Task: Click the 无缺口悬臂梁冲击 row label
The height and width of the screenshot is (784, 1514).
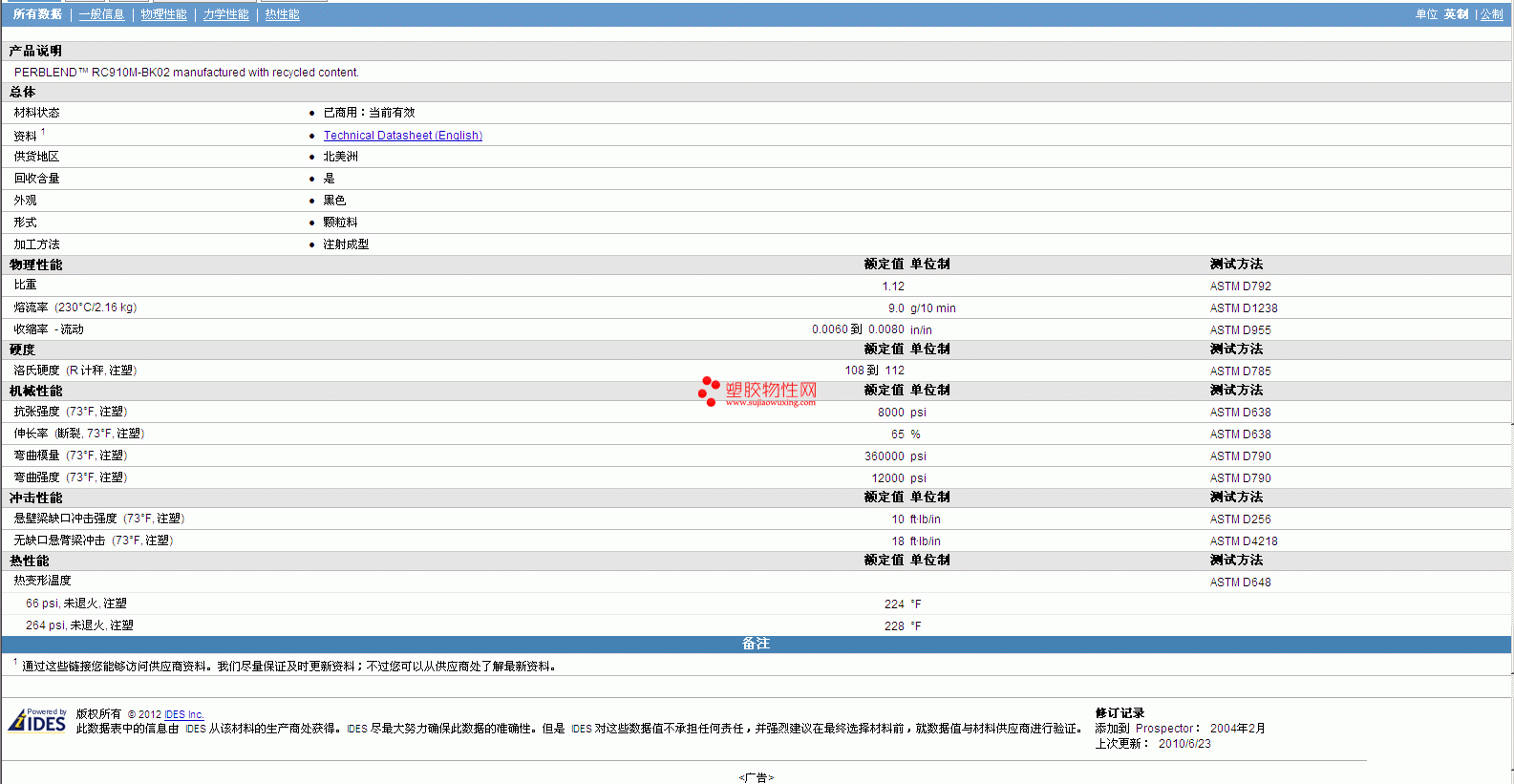Action: (93, 540)
